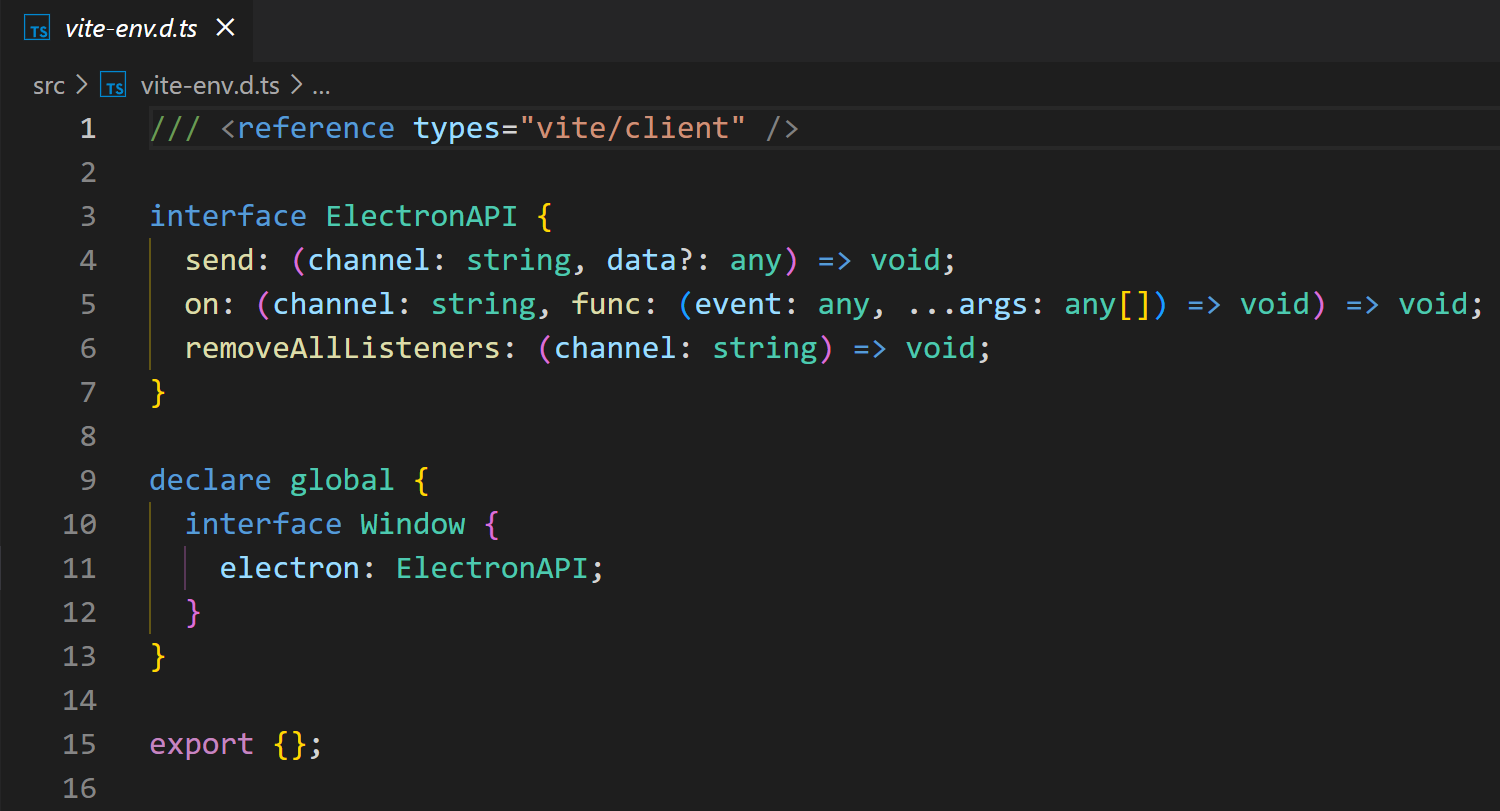The image size is (1500, 811).
Task: Click the declare keyword on line 9
Action: coord(210,480)
